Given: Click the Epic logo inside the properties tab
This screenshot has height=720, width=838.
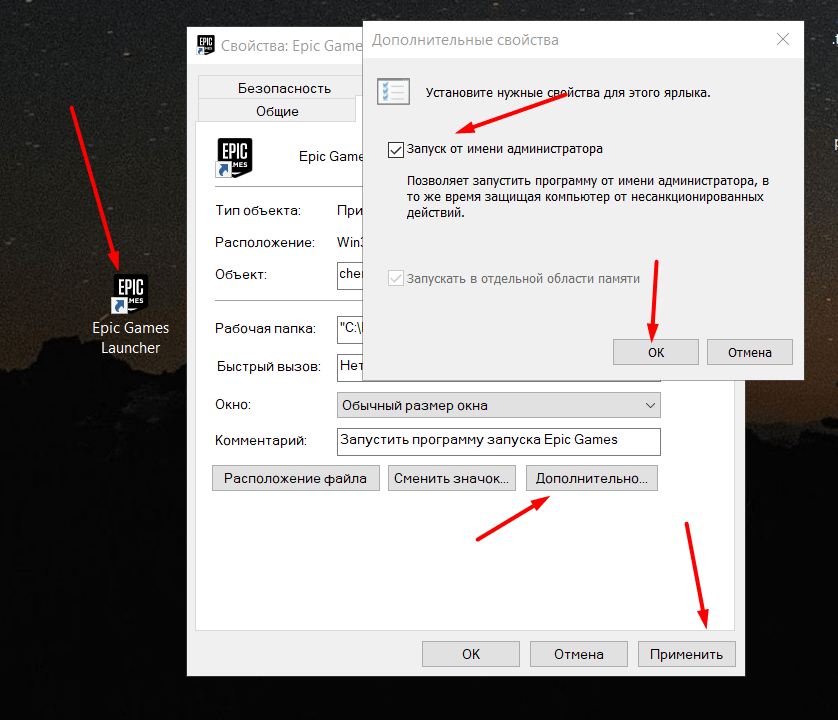Looking at the screenshot, I should (x=234, y=157).
